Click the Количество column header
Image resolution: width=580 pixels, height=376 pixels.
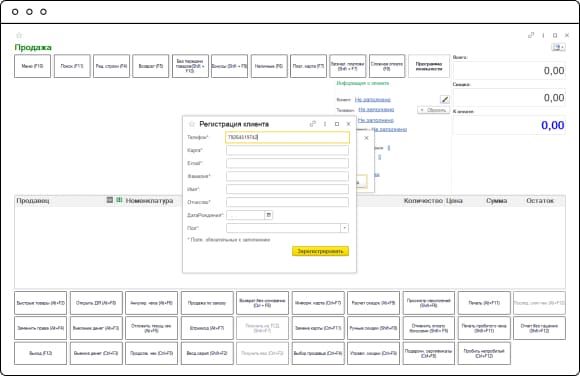tap(423, 201)
